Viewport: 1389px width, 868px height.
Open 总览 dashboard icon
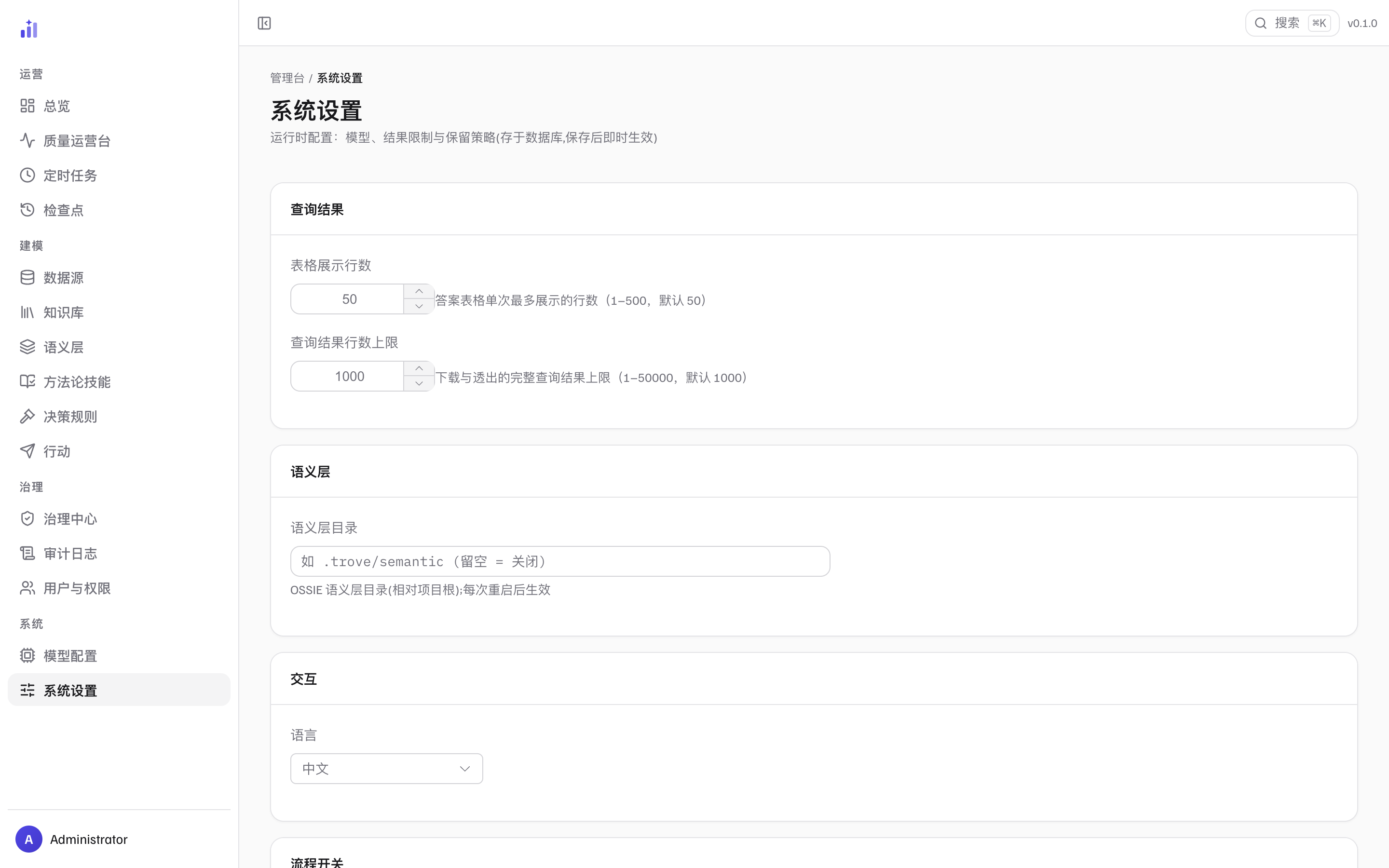(27, 106)
